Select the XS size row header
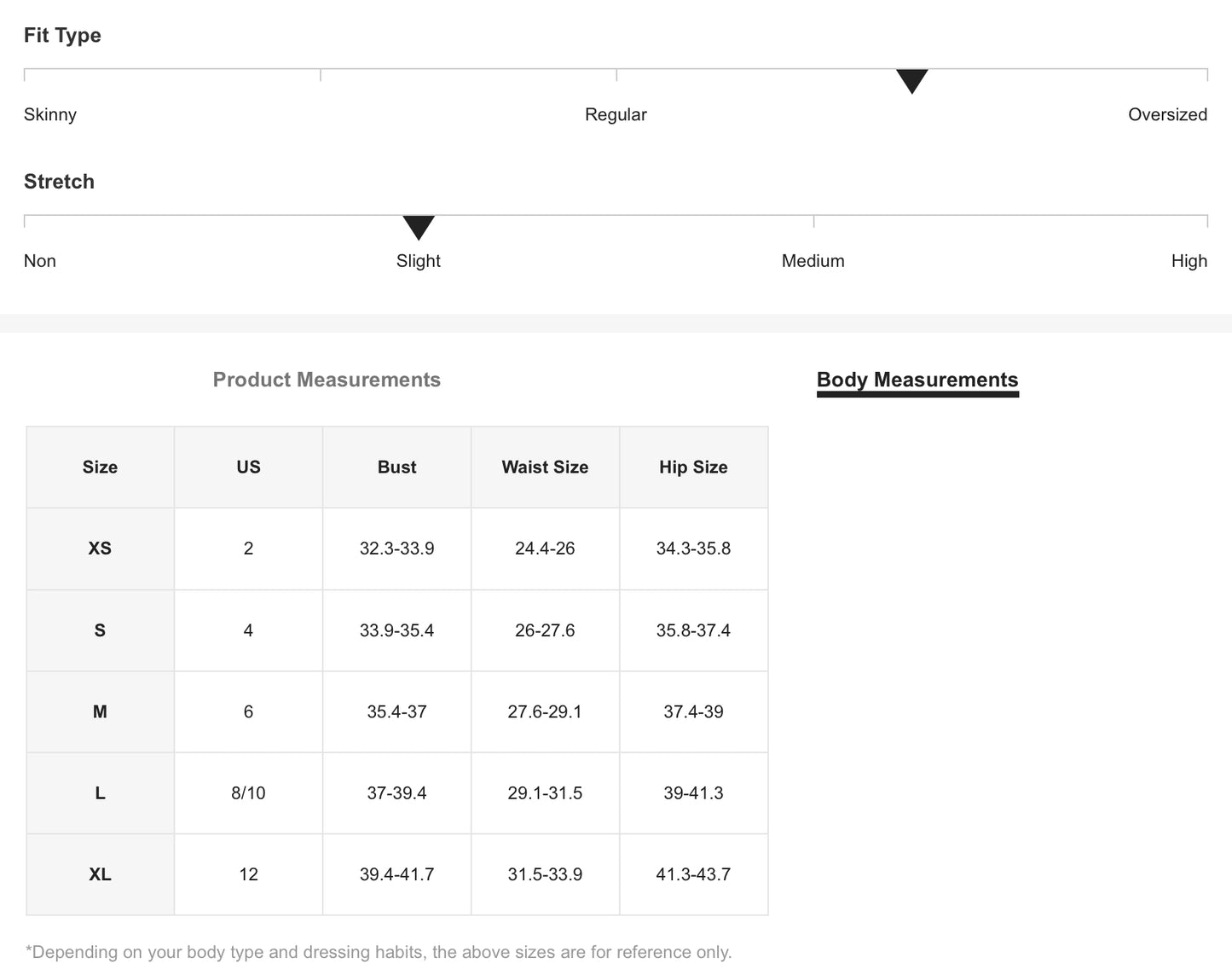 100,548
